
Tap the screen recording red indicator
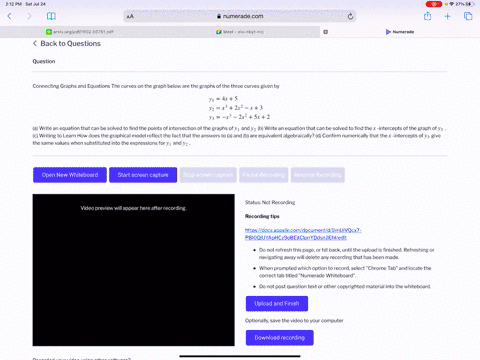click(x=434, y=4)
